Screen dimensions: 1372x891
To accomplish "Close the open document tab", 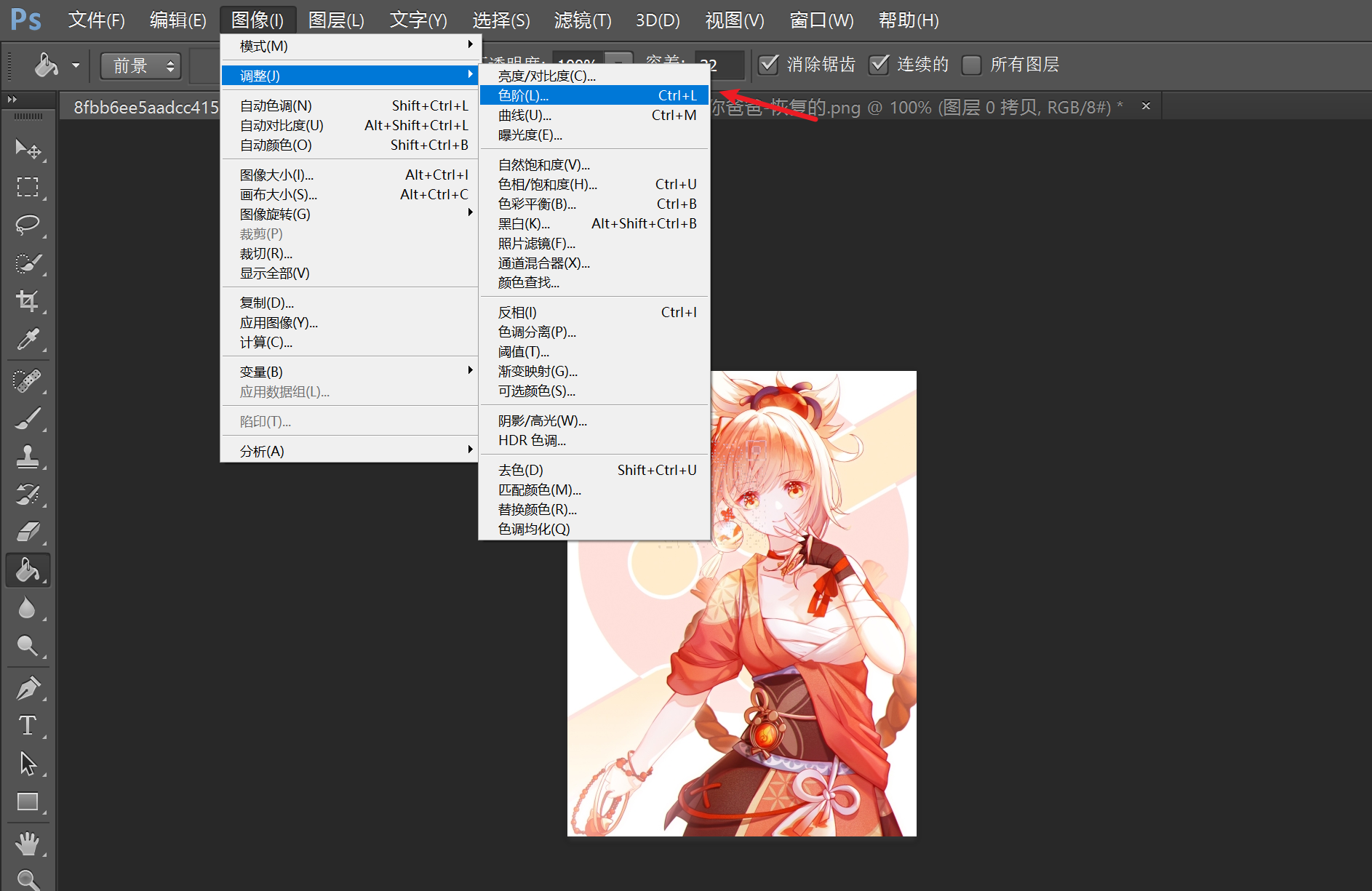I will pos(1146,106).
